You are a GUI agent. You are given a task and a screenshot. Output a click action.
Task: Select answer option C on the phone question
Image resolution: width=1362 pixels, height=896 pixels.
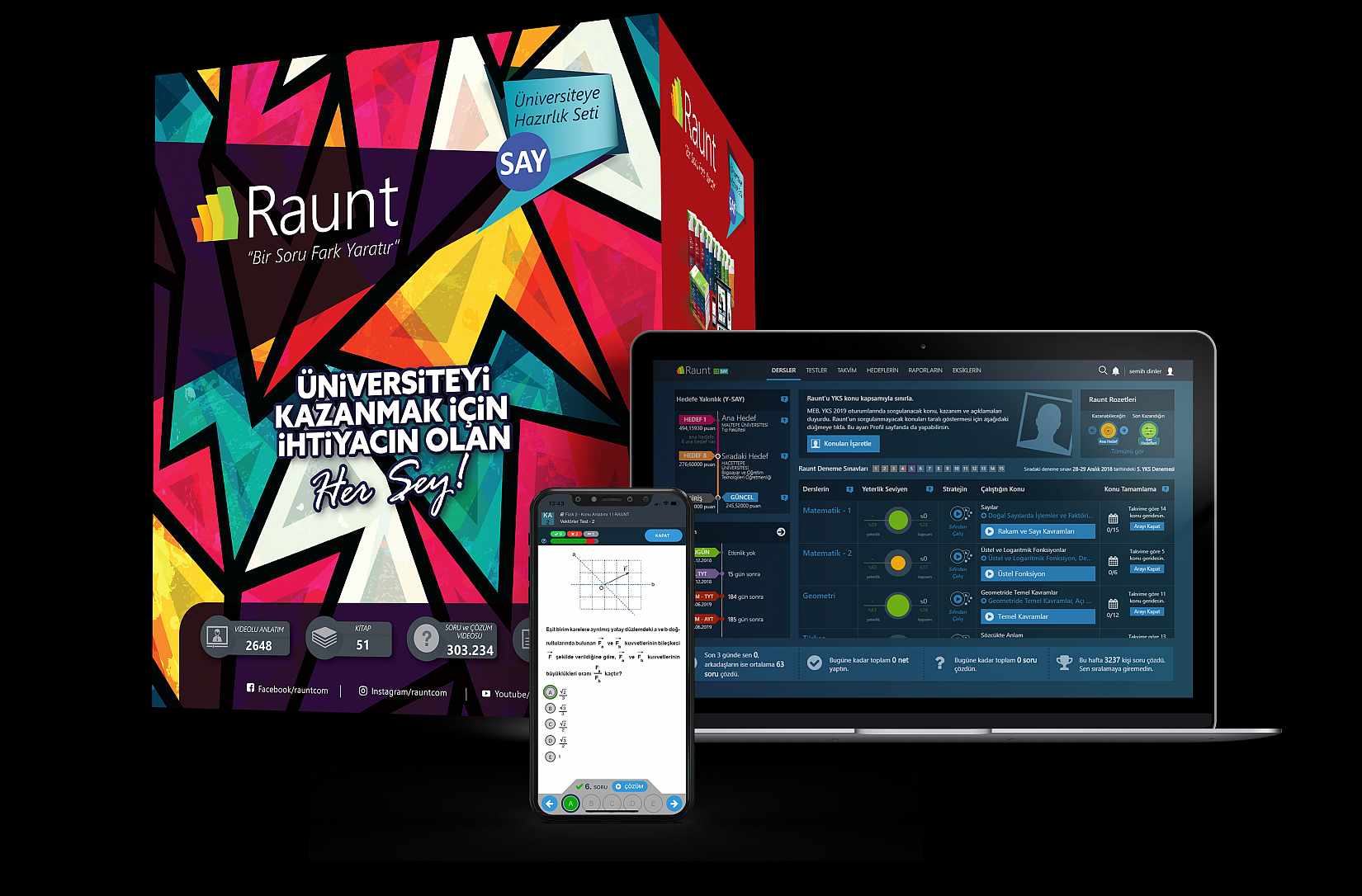click(x=551, y=724)
